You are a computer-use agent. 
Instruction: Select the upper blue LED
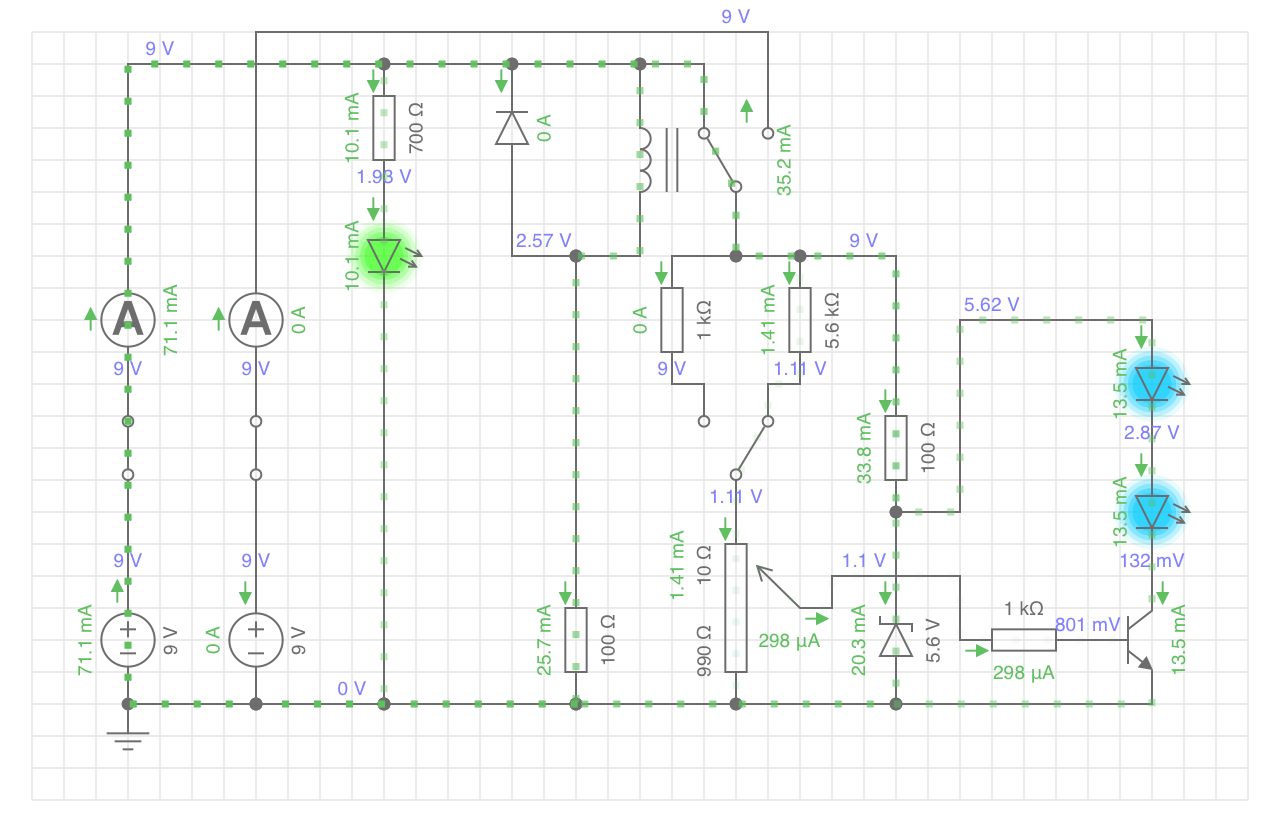(x=1152, y=383)
